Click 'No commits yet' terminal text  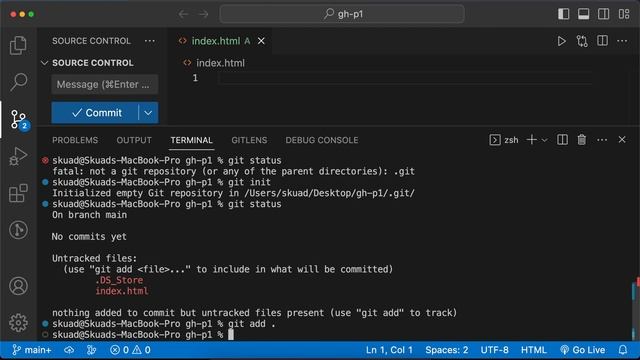pos(89,236)
